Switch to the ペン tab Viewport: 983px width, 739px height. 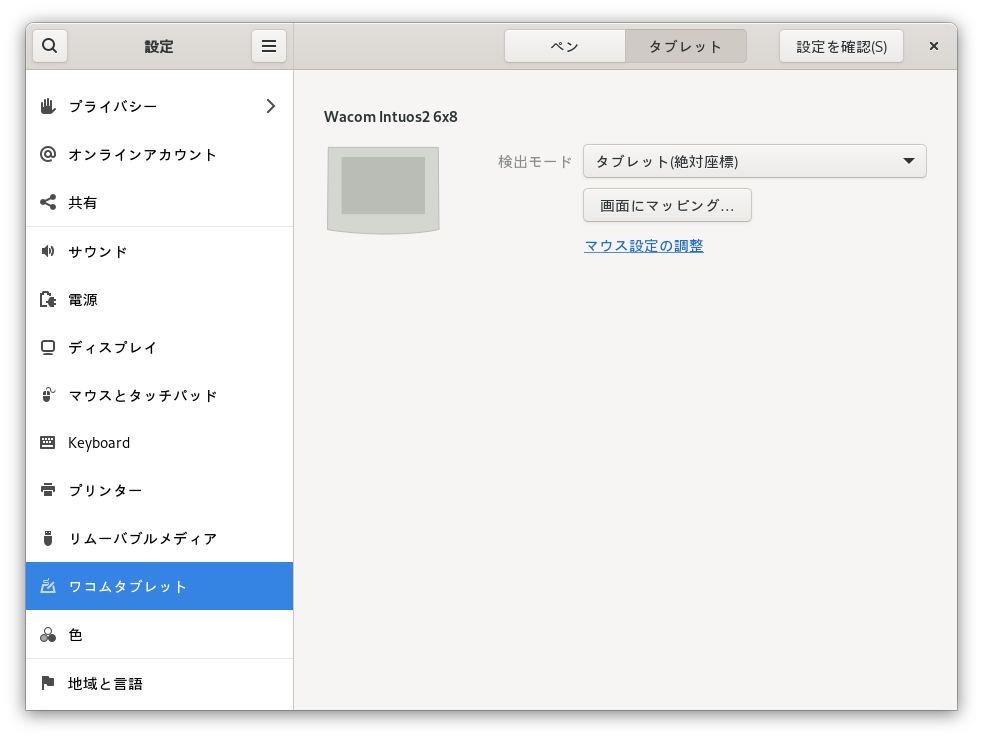click(565, 46)
